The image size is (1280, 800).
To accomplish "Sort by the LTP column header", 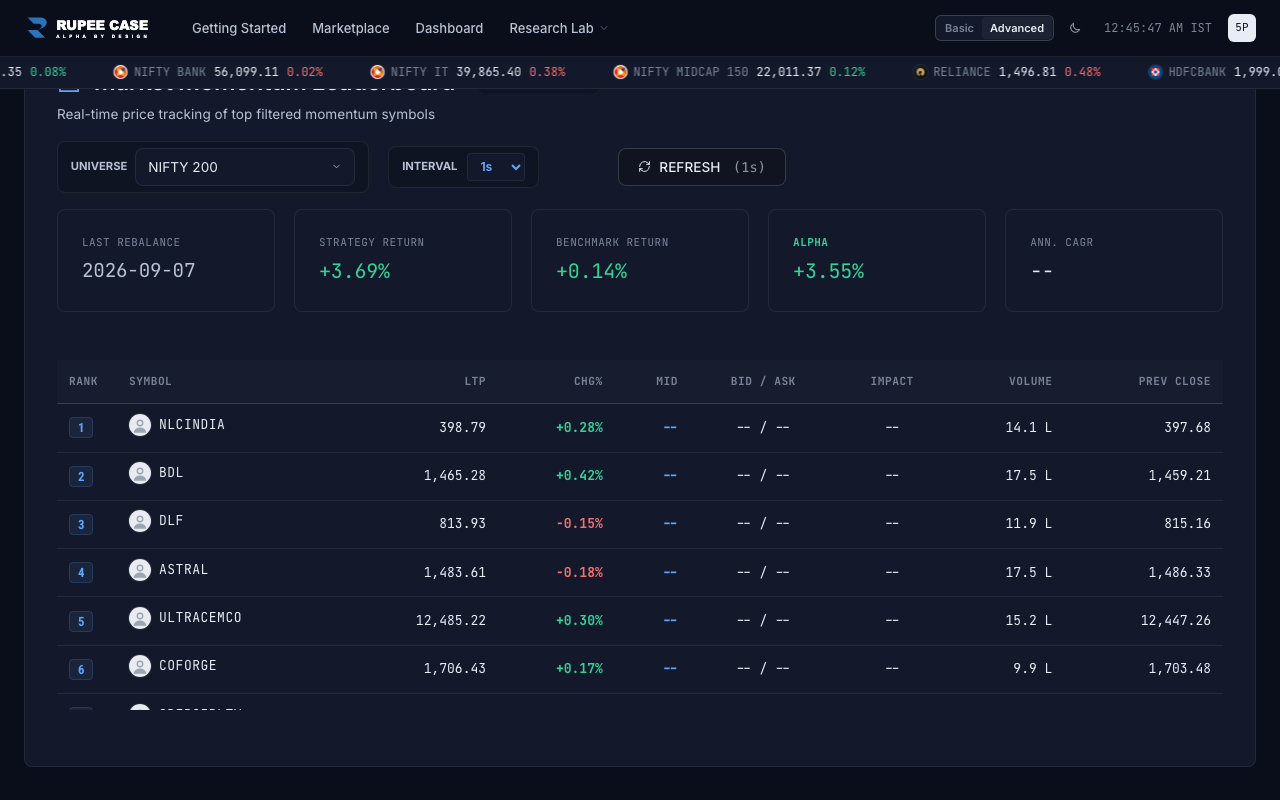I will click(x=475, y=381).
